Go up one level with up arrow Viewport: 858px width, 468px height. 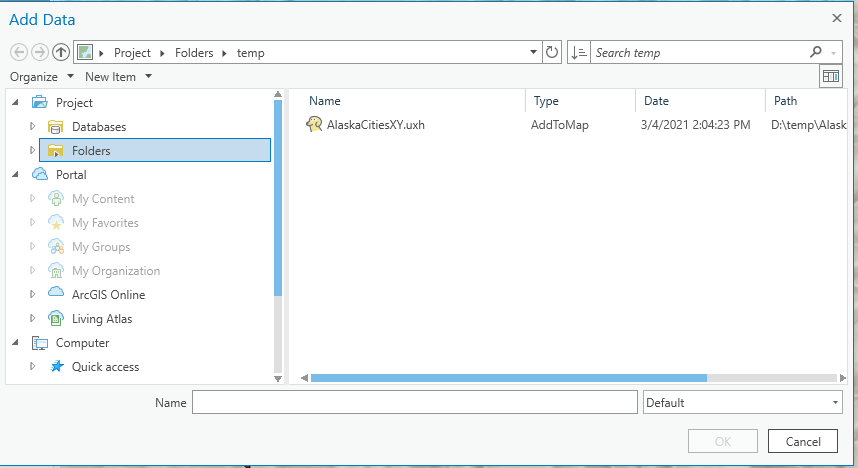61,53
